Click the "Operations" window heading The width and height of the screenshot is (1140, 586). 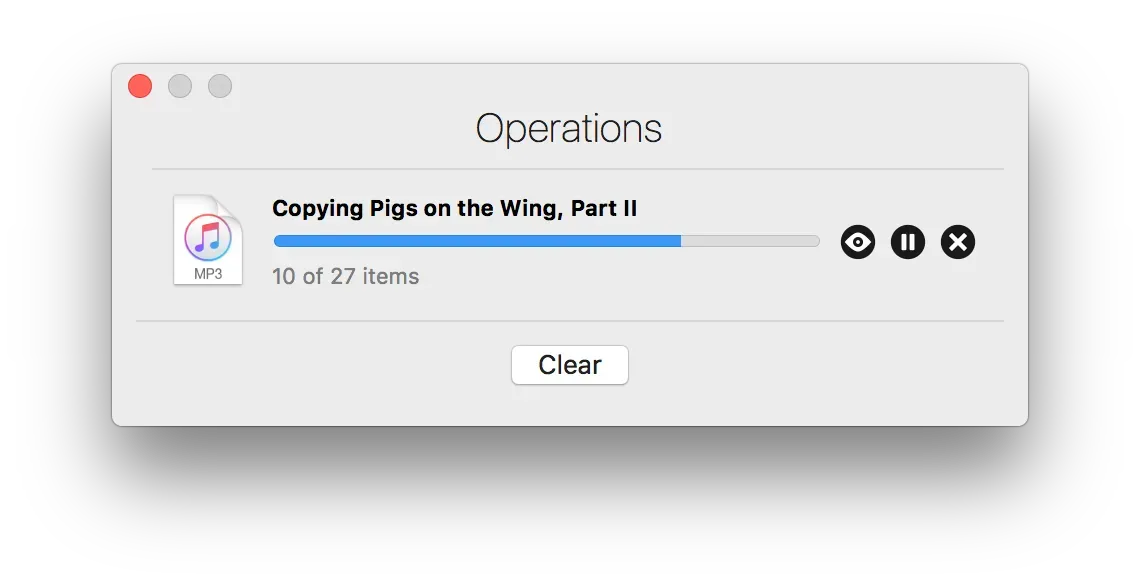tap(568, 129)
